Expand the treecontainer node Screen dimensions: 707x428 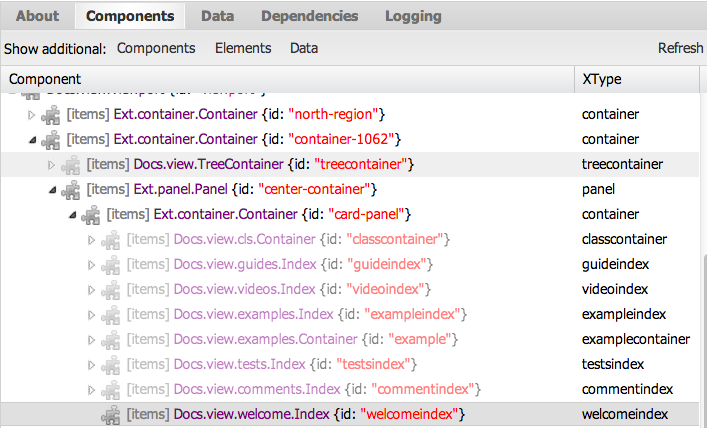[x=51, y=165]
